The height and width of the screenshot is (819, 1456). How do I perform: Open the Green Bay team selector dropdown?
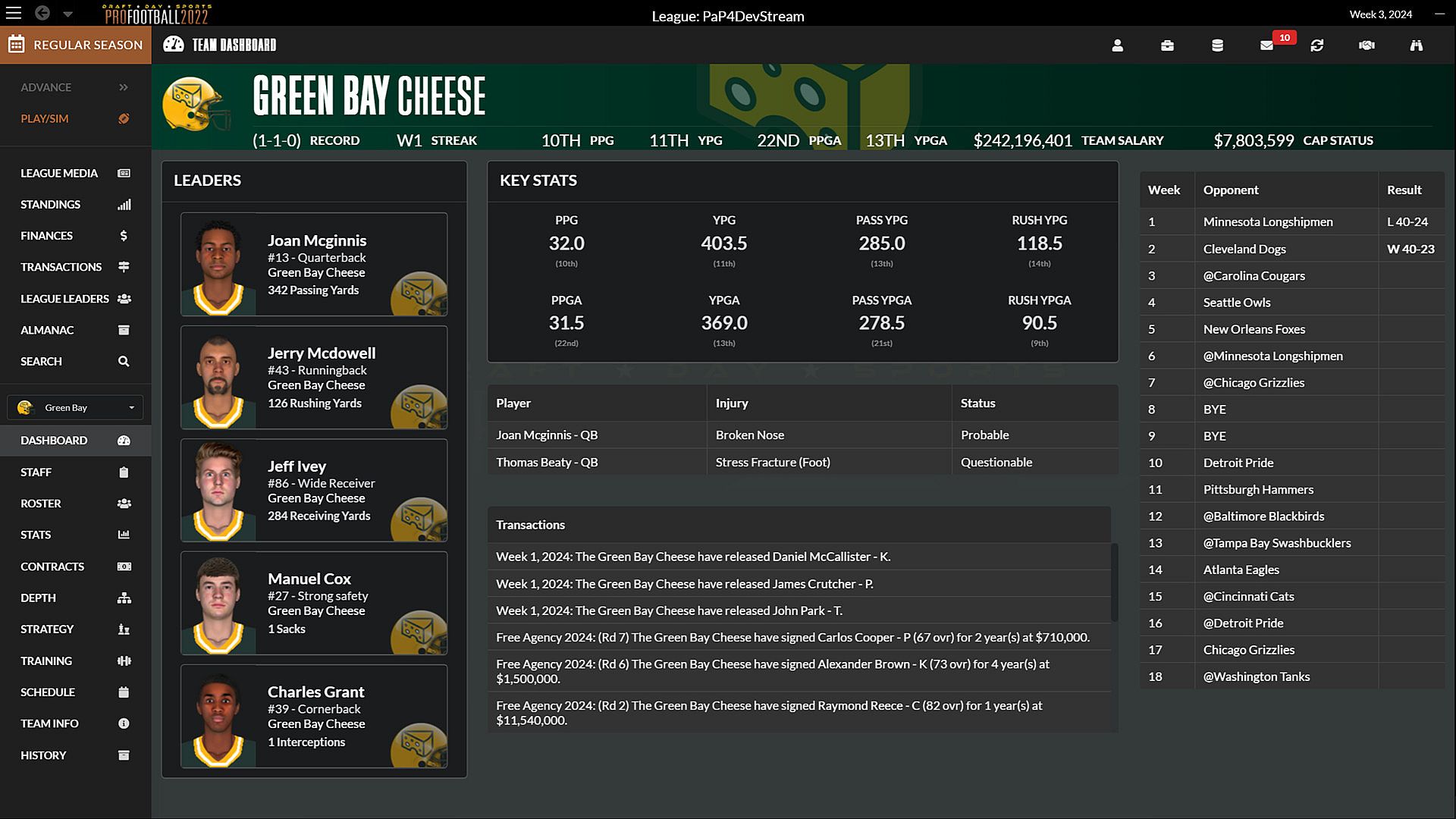pos(75,407)
